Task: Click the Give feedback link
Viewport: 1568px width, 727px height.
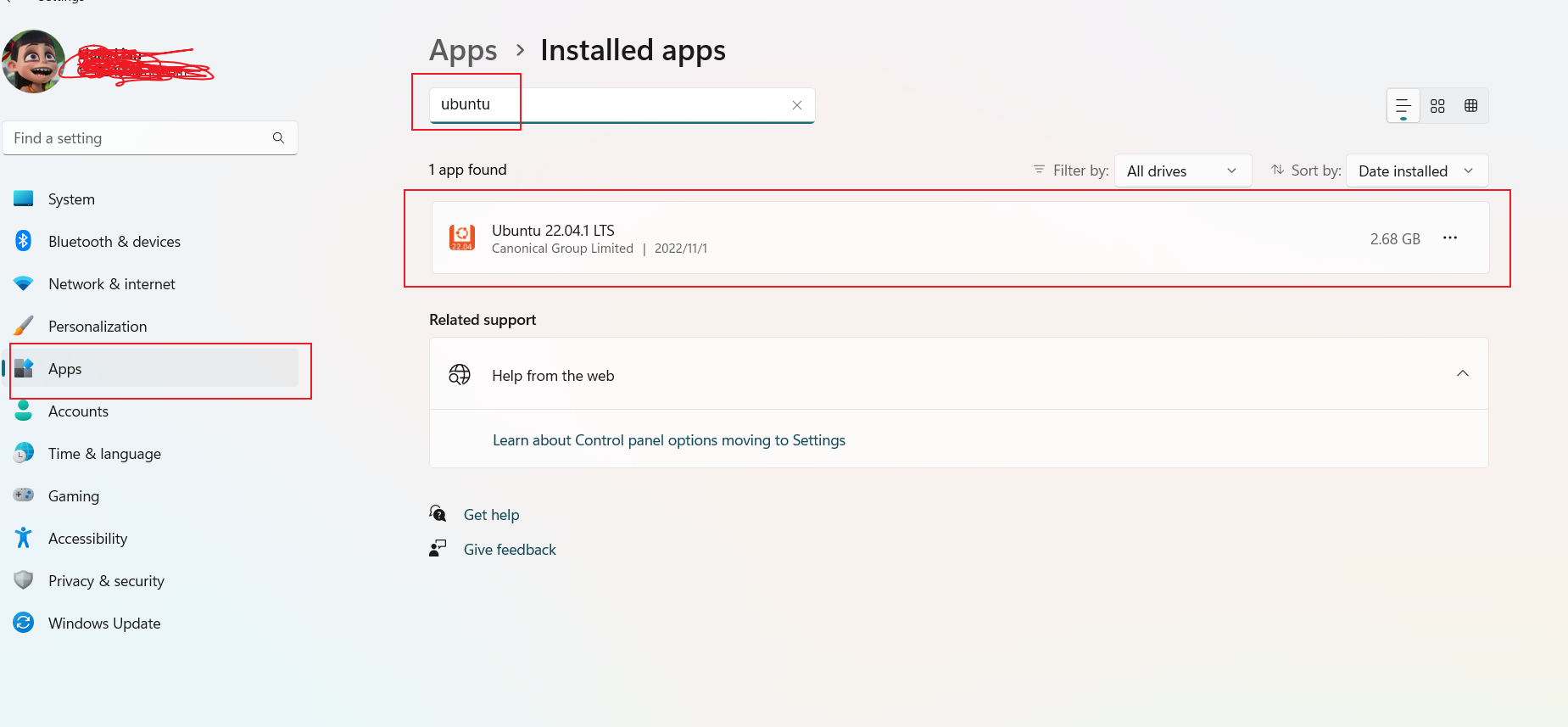Action: click(x=510, y=550)
